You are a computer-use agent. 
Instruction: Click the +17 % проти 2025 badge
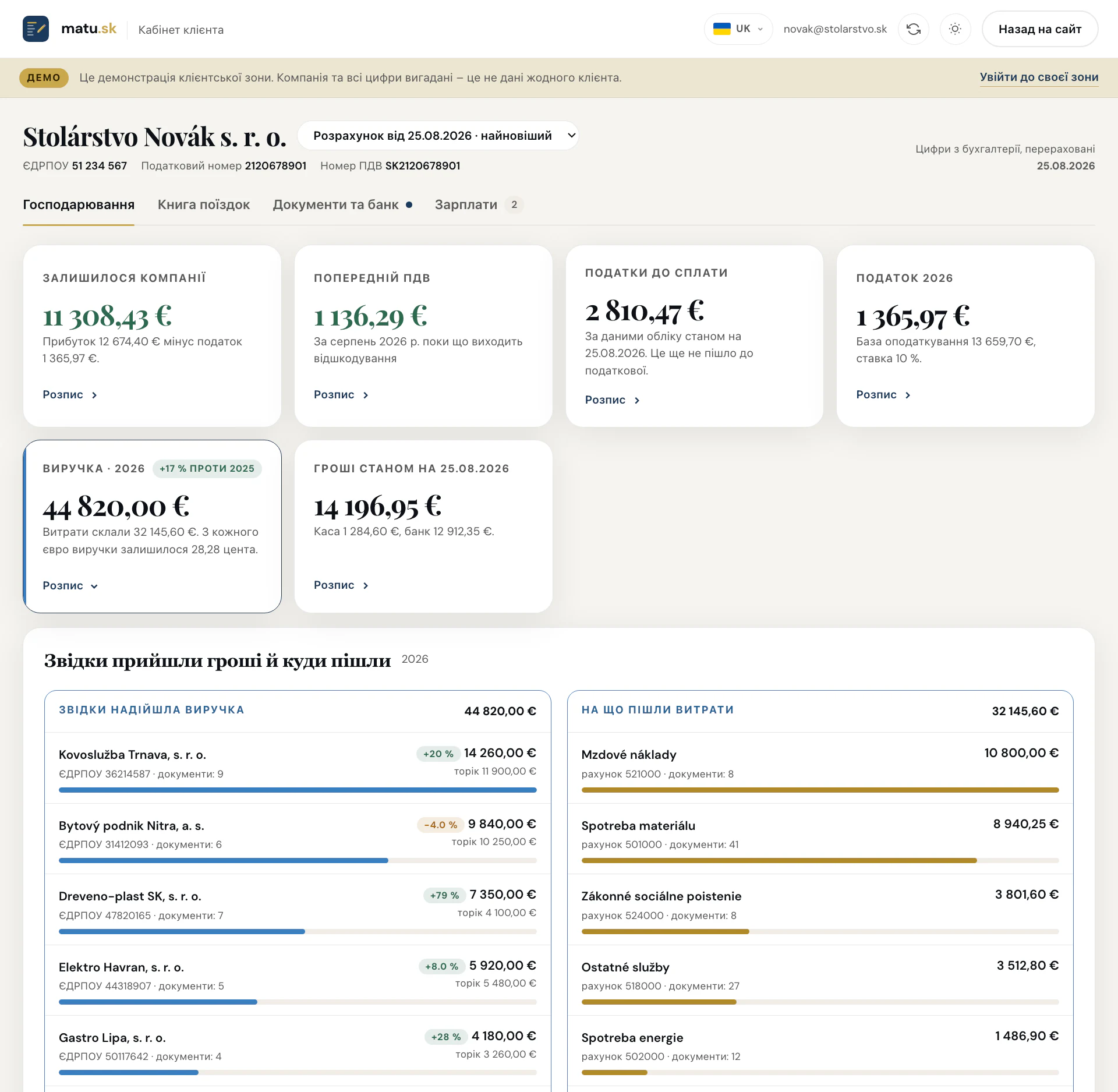[x=207, y=469]
